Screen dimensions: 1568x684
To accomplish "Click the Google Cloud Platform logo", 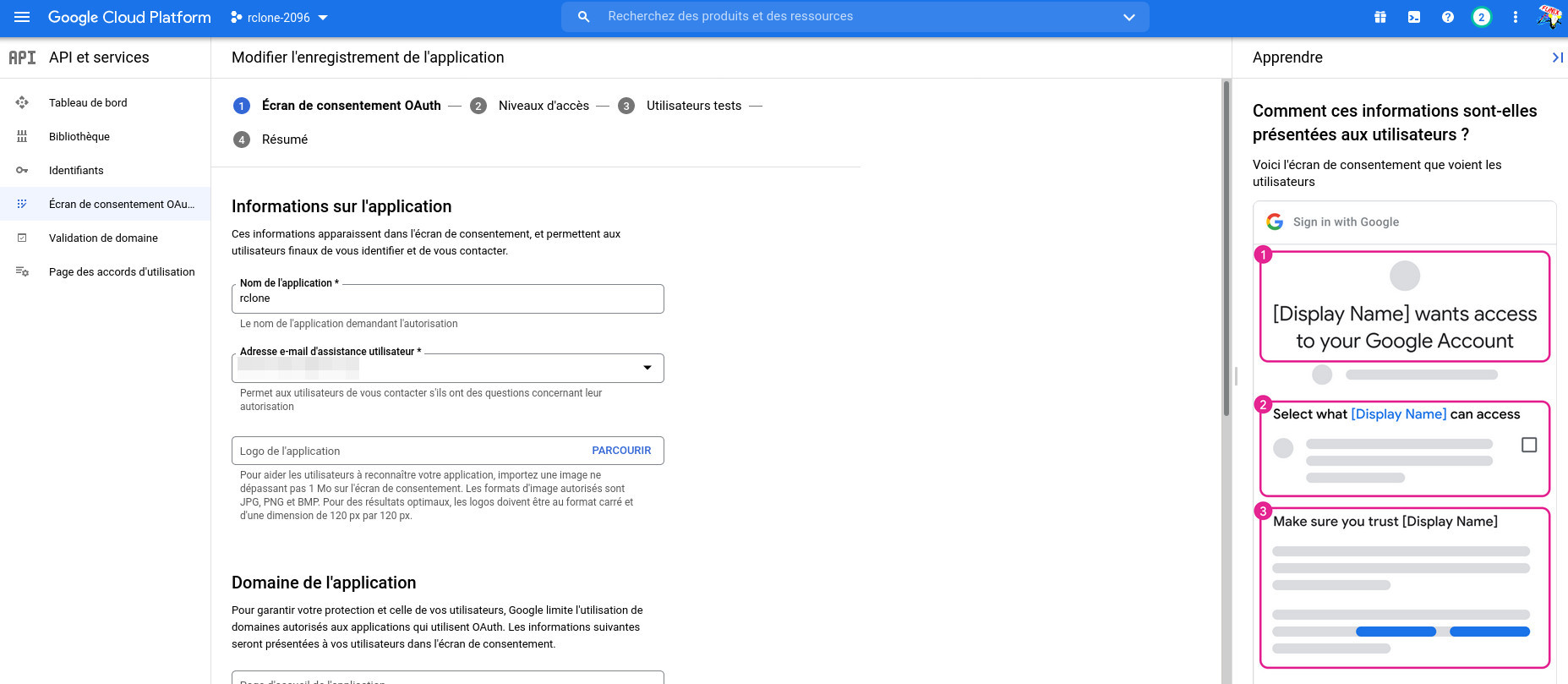I will [x=129, y=17].
